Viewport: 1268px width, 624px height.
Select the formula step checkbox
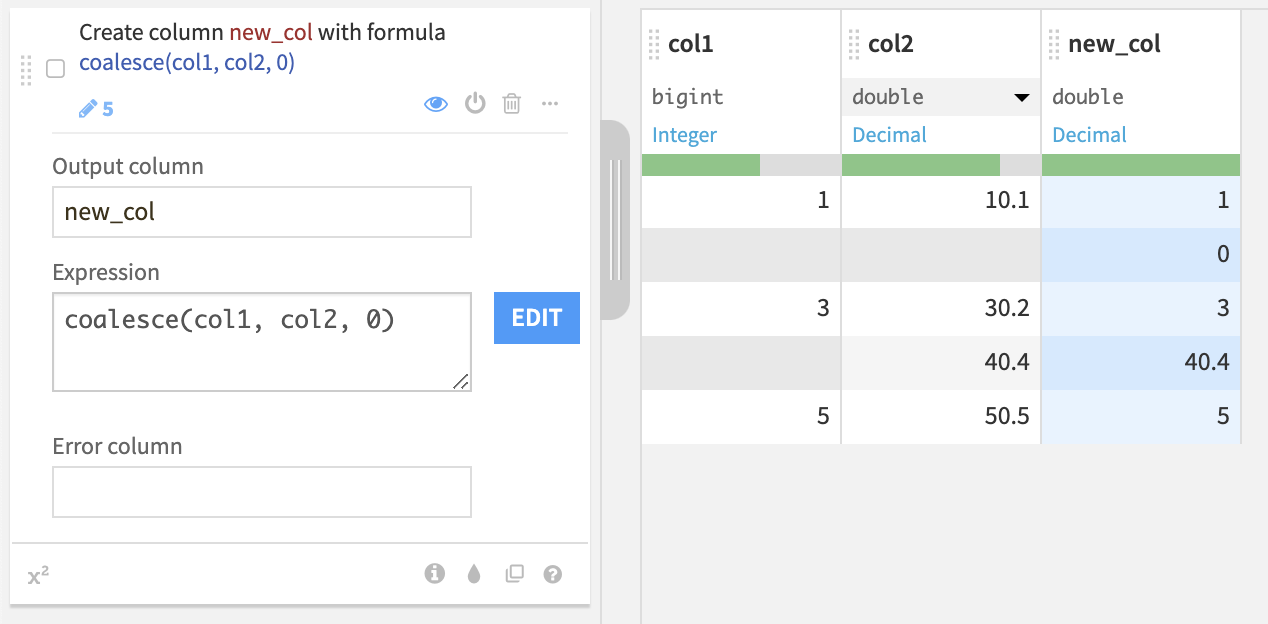[x=56, y=69]
